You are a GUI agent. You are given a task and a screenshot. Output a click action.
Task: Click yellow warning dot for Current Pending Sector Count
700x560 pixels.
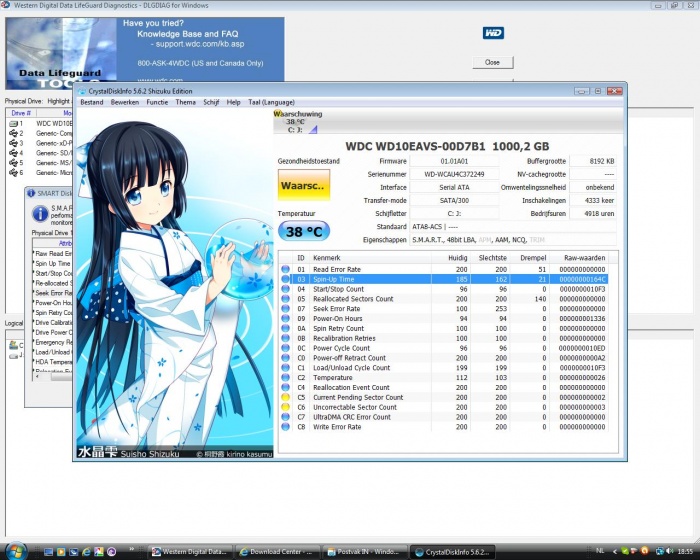[x=285, y=397]
